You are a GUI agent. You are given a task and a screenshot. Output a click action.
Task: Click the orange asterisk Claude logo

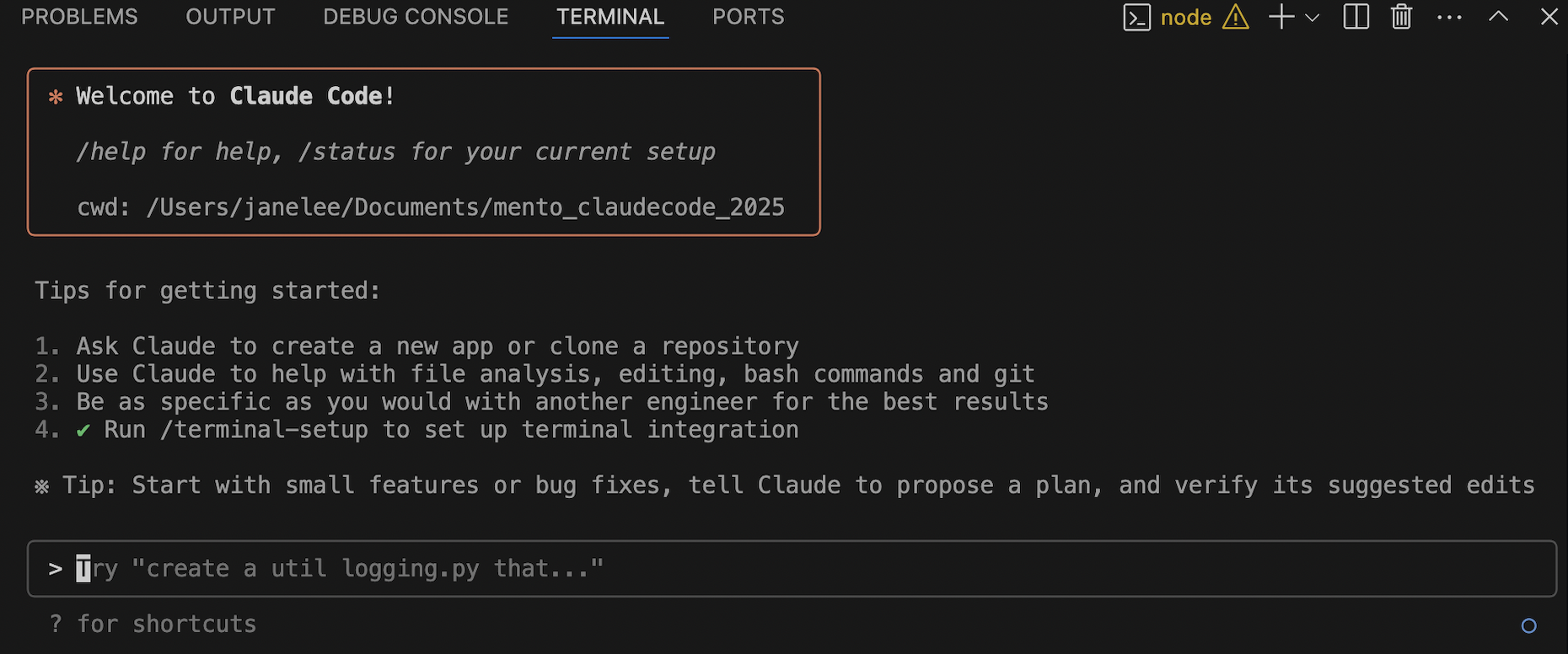[56, 97]
